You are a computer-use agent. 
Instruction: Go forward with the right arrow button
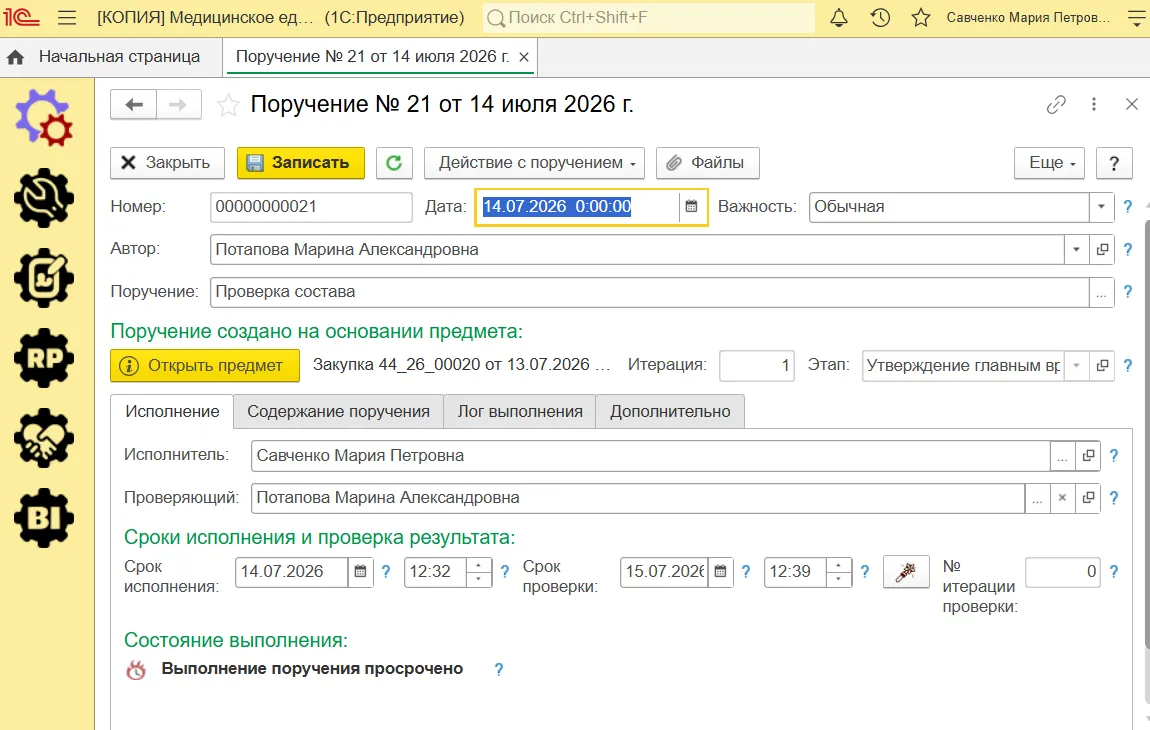tap(178, 105)
